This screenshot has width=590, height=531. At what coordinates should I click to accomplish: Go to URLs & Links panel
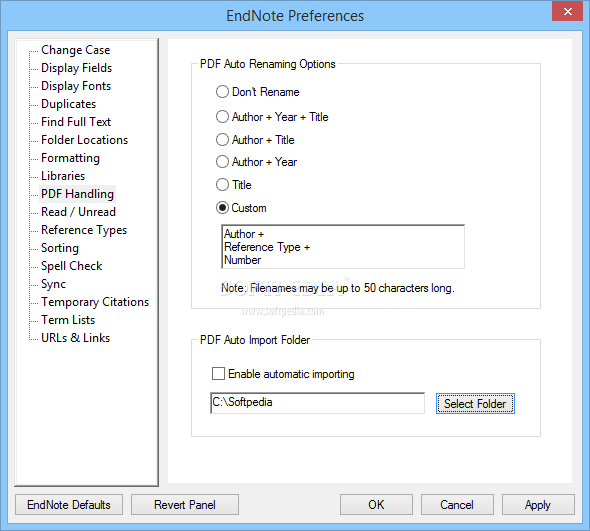coord(76,338)
